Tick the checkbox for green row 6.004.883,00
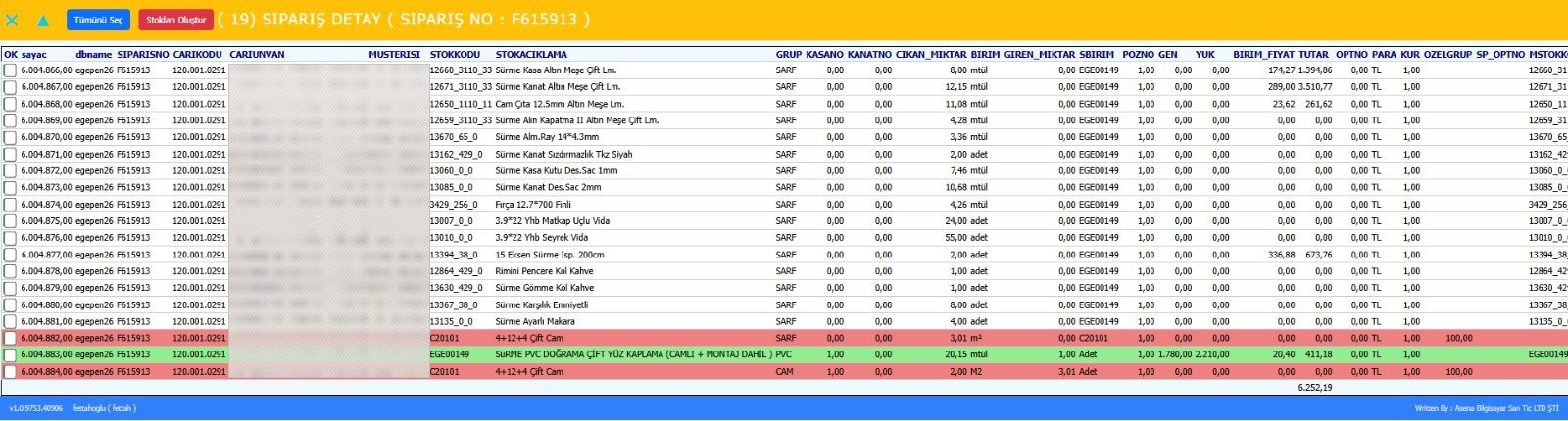Screen dimensions: 1568x421 10,354
